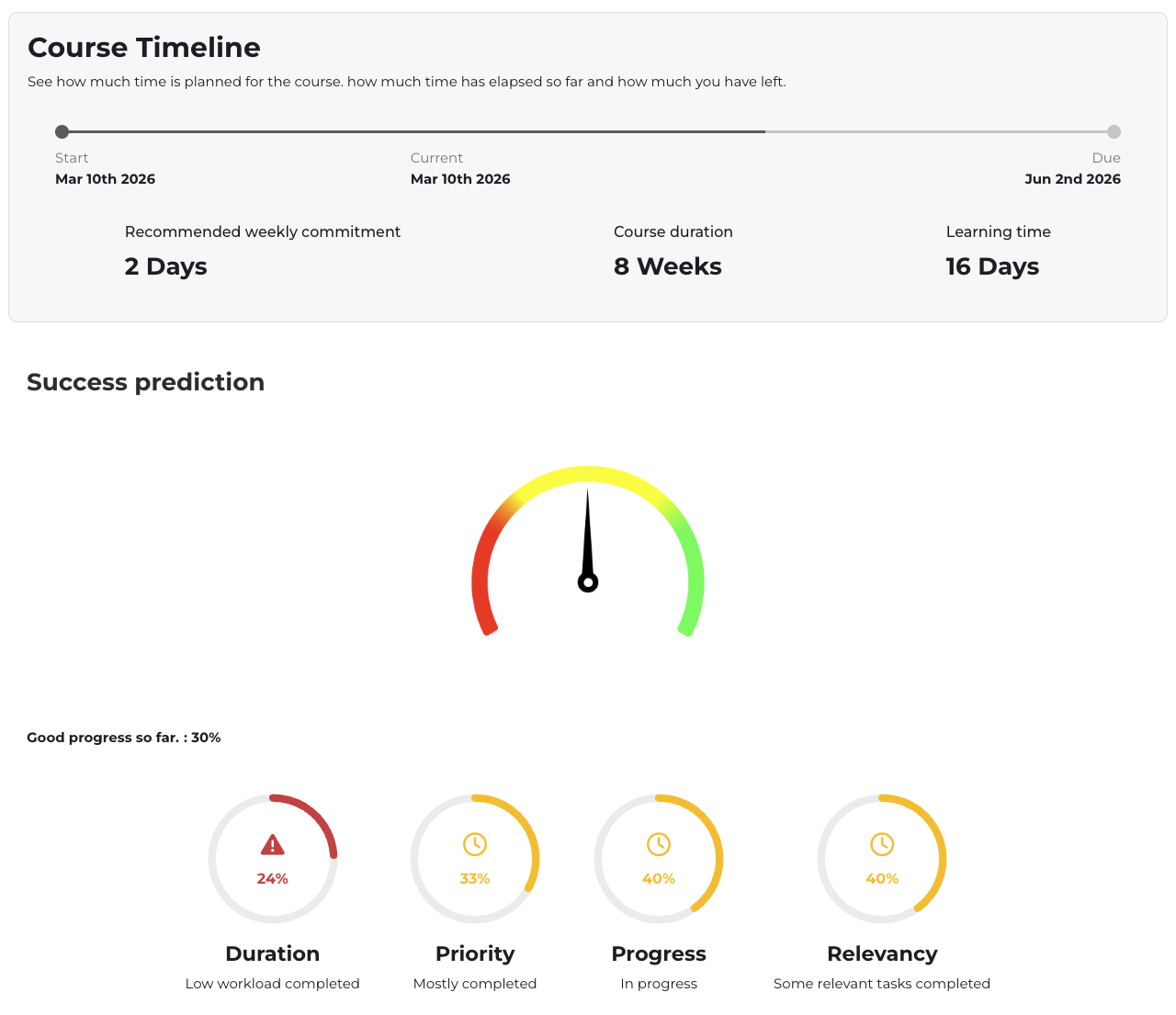Select the Duration label under its circle
Screen dimensions: 1176x1015
pyautogui.click(x=272, y=953)
